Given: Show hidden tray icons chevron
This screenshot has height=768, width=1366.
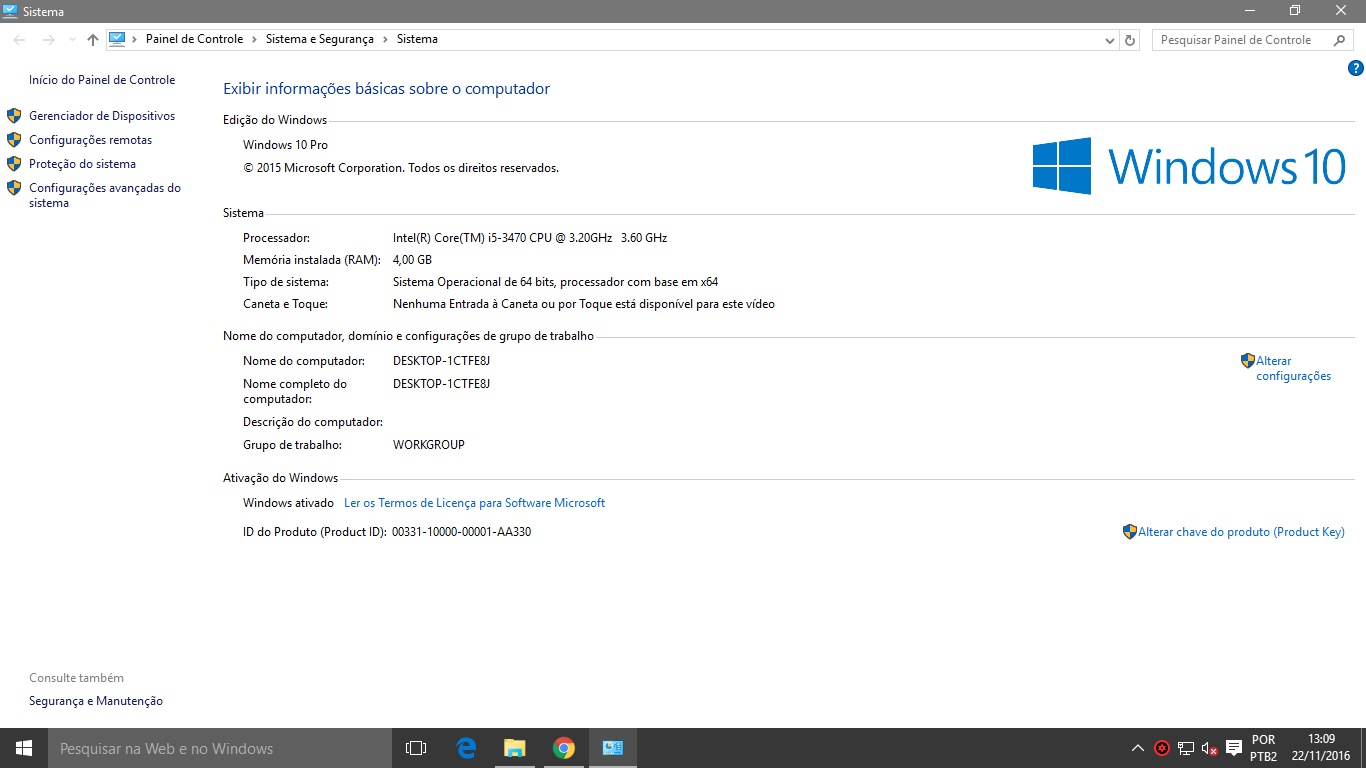Looking at the screenshot, I should [1138, 748].
